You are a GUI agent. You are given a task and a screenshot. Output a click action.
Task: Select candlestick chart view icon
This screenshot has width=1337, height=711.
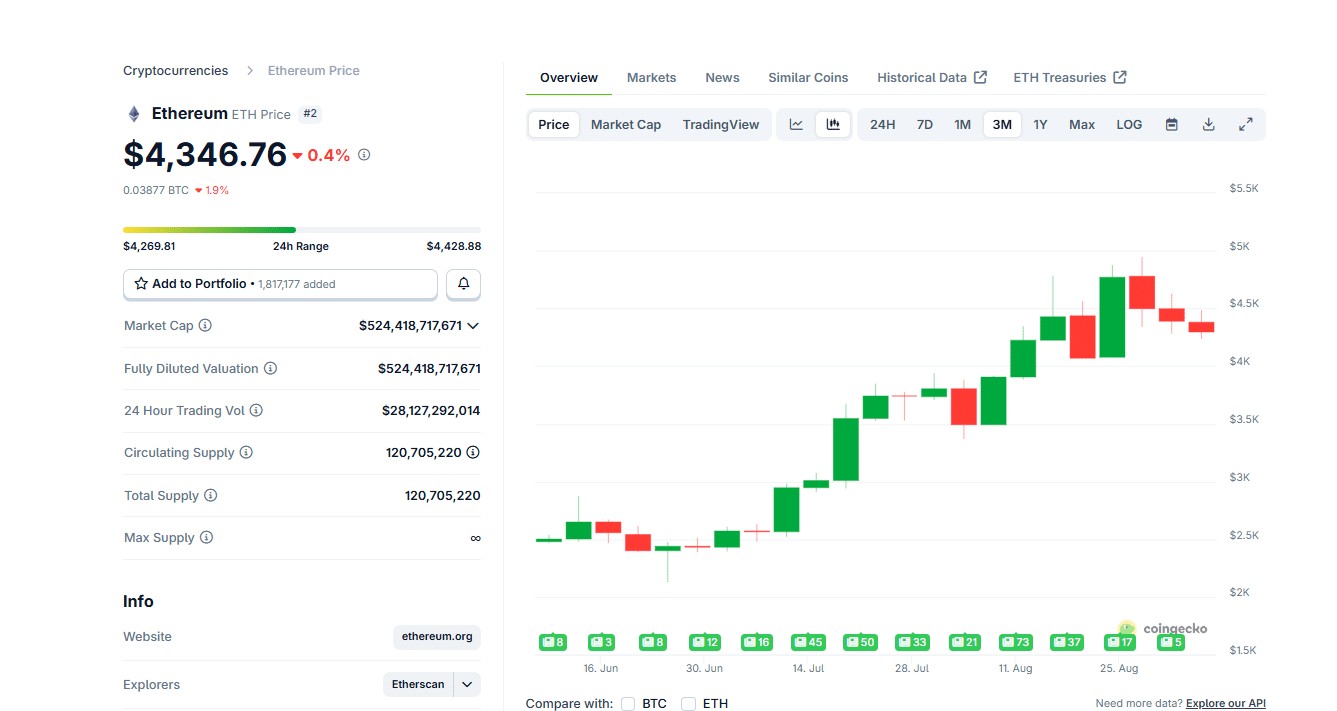point(833,125)
